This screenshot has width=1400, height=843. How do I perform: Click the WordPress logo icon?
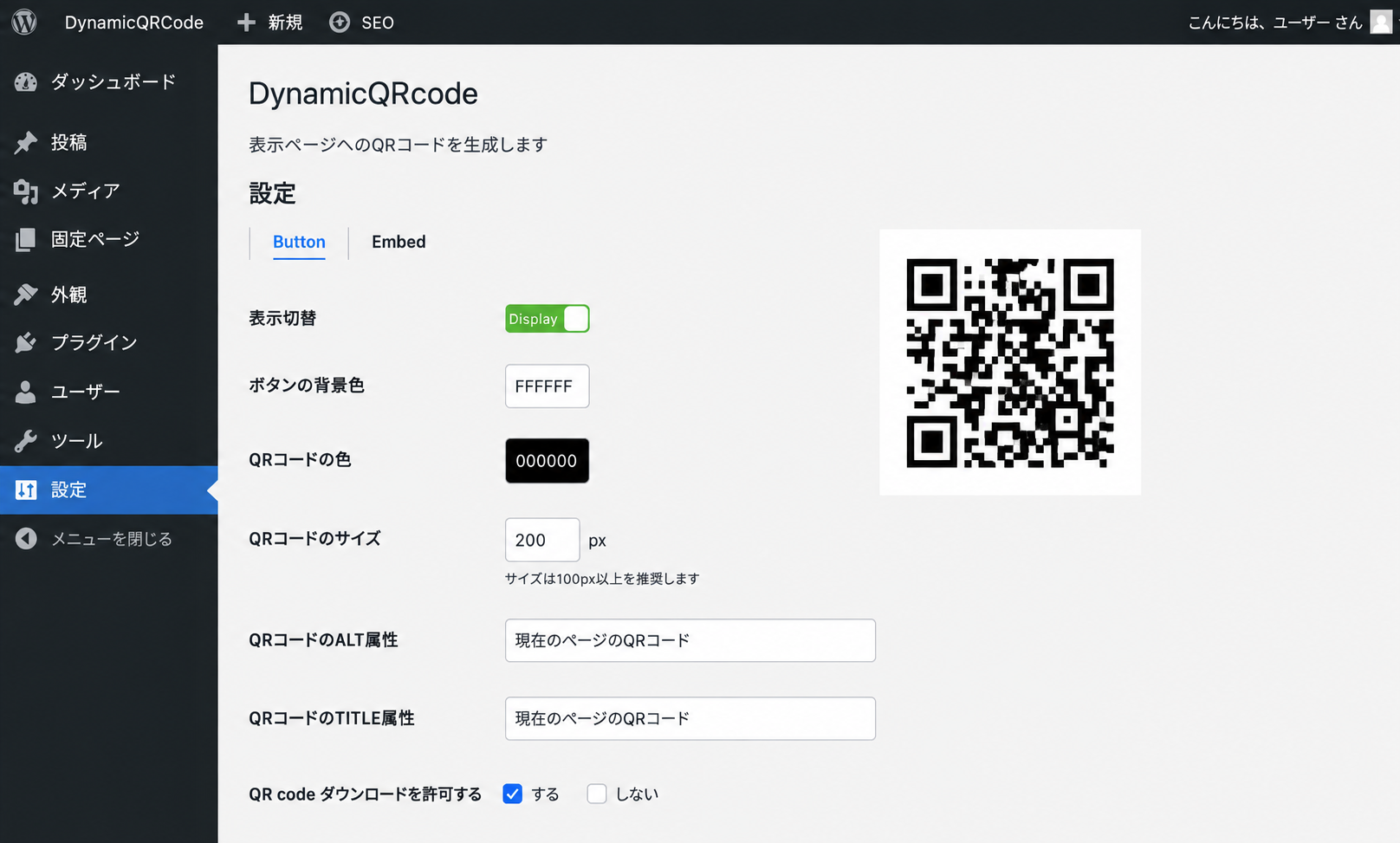pyautogui.click(x=24, y=22)
